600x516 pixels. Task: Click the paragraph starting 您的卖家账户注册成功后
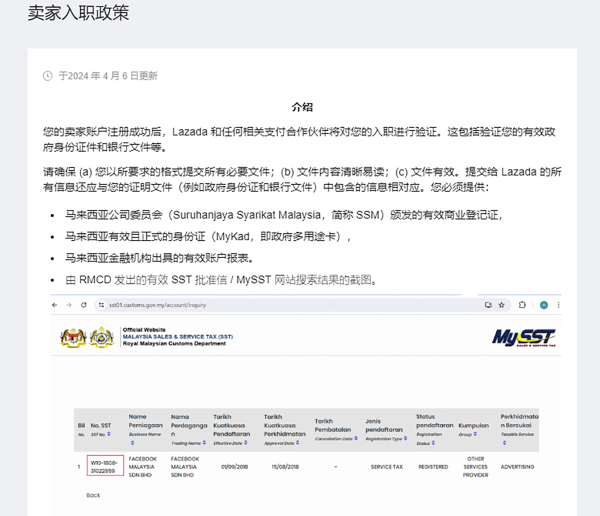pos(299,139)
